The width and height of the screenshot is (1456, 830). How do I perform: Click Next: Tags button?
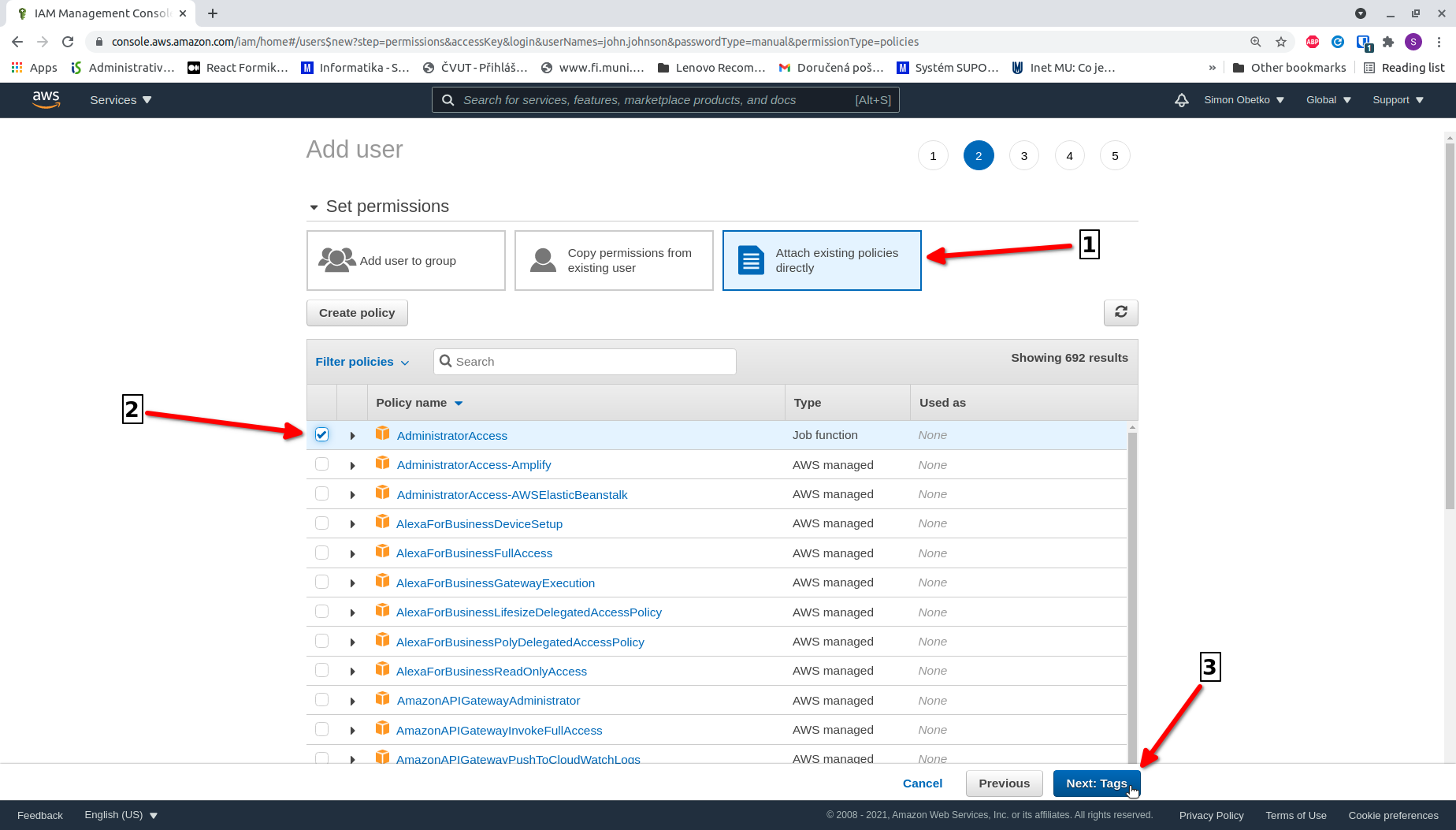pos(1097,783)
